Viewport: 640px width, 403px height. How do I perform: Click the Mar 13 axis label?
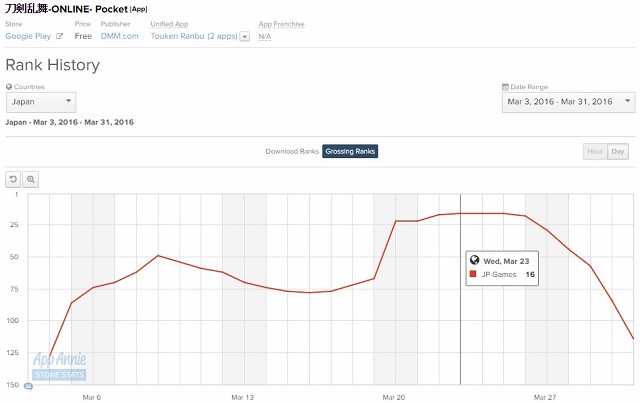(x=242, y=397)
